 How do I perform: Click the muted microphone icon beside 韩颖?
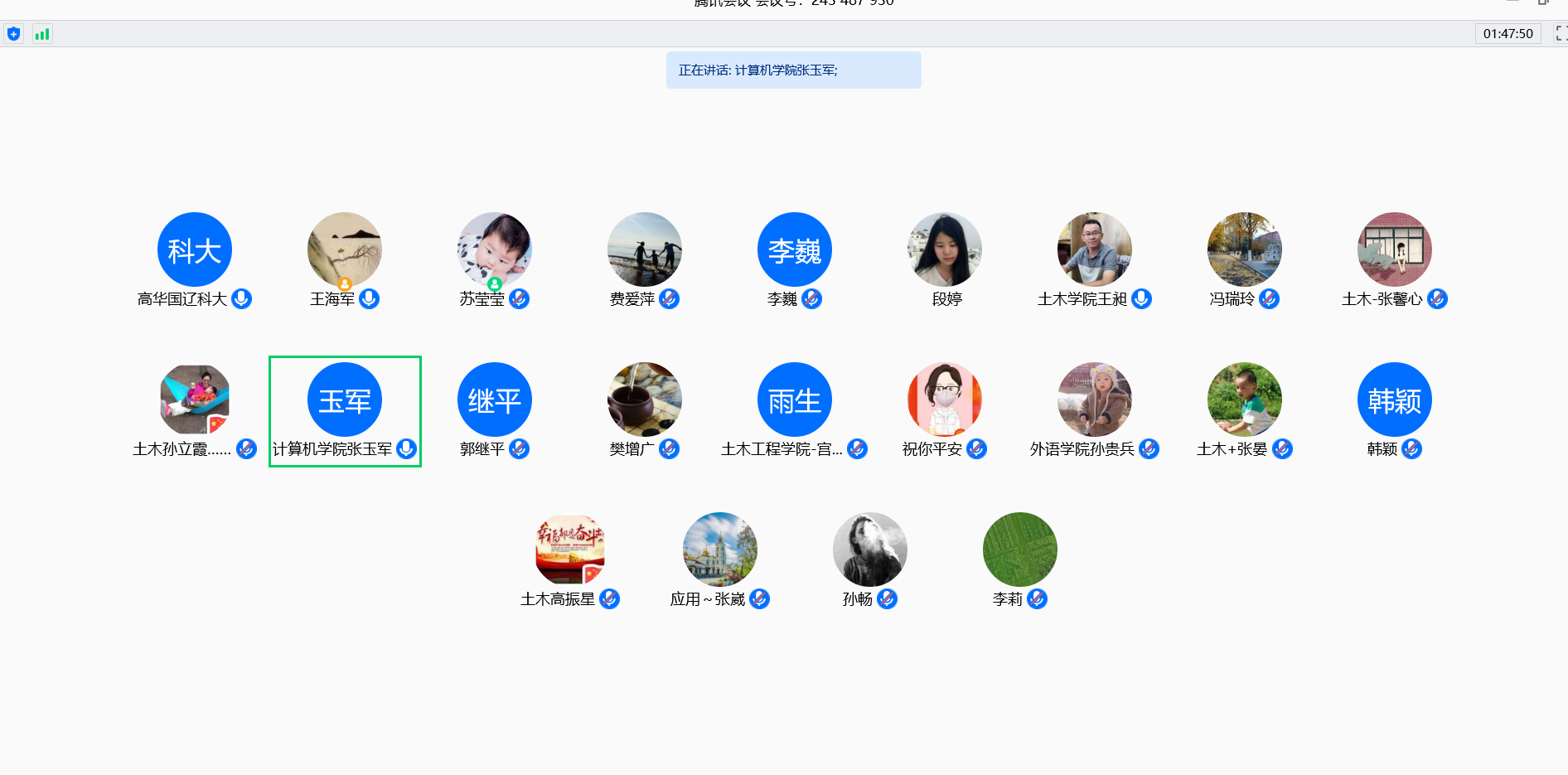pyautogui.click(x=1412, y=448)
